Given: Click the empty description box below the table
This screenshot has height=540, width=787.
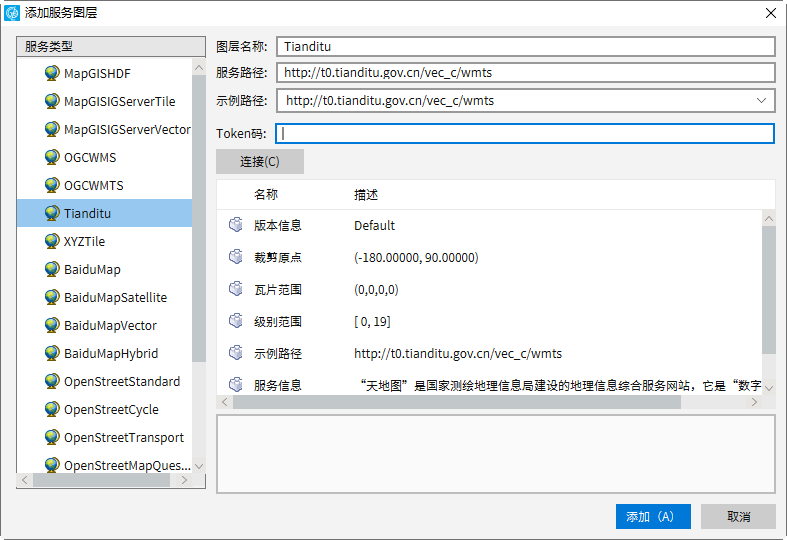Looking at the screenshot, I should pos(496,454).
